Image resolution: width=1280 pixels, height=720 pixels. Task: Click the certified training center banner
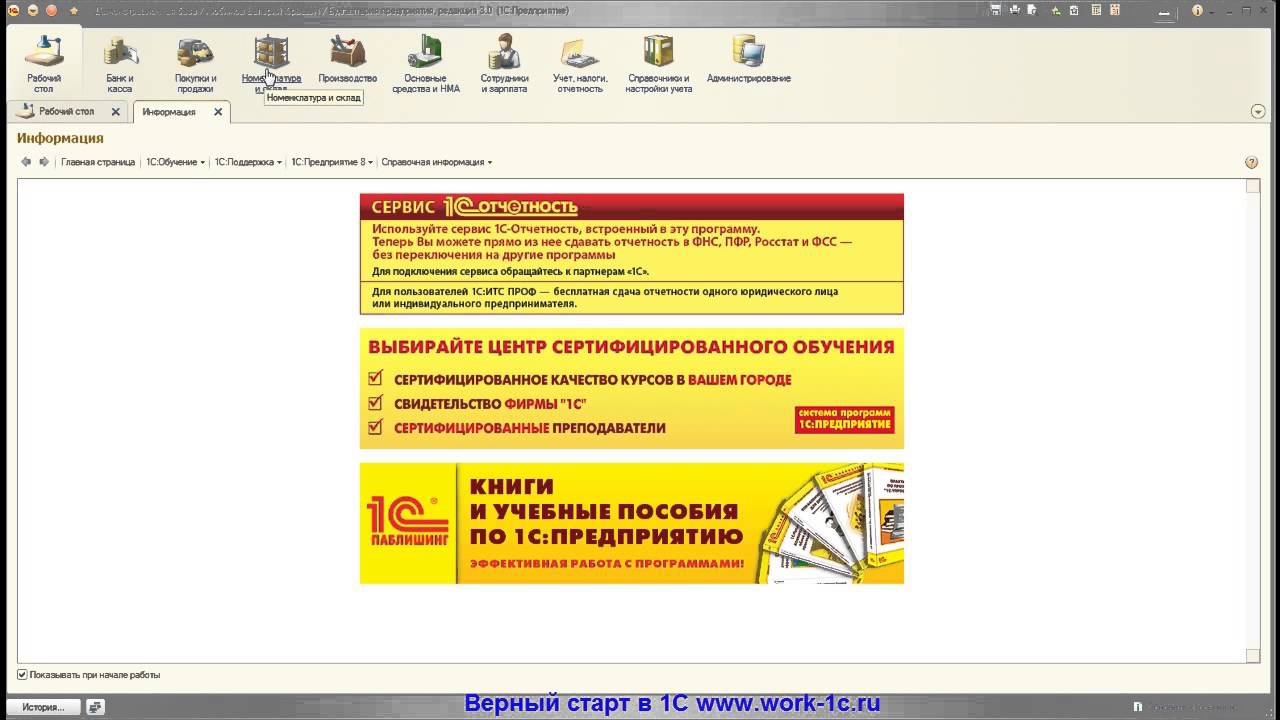[x=632, y=389]
